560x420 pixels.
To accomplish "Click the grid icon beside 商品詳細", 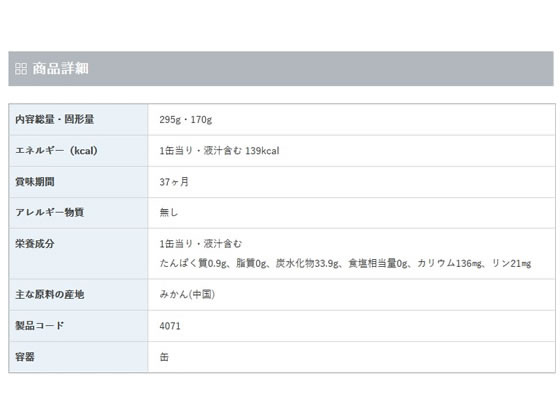I will 21,69.
